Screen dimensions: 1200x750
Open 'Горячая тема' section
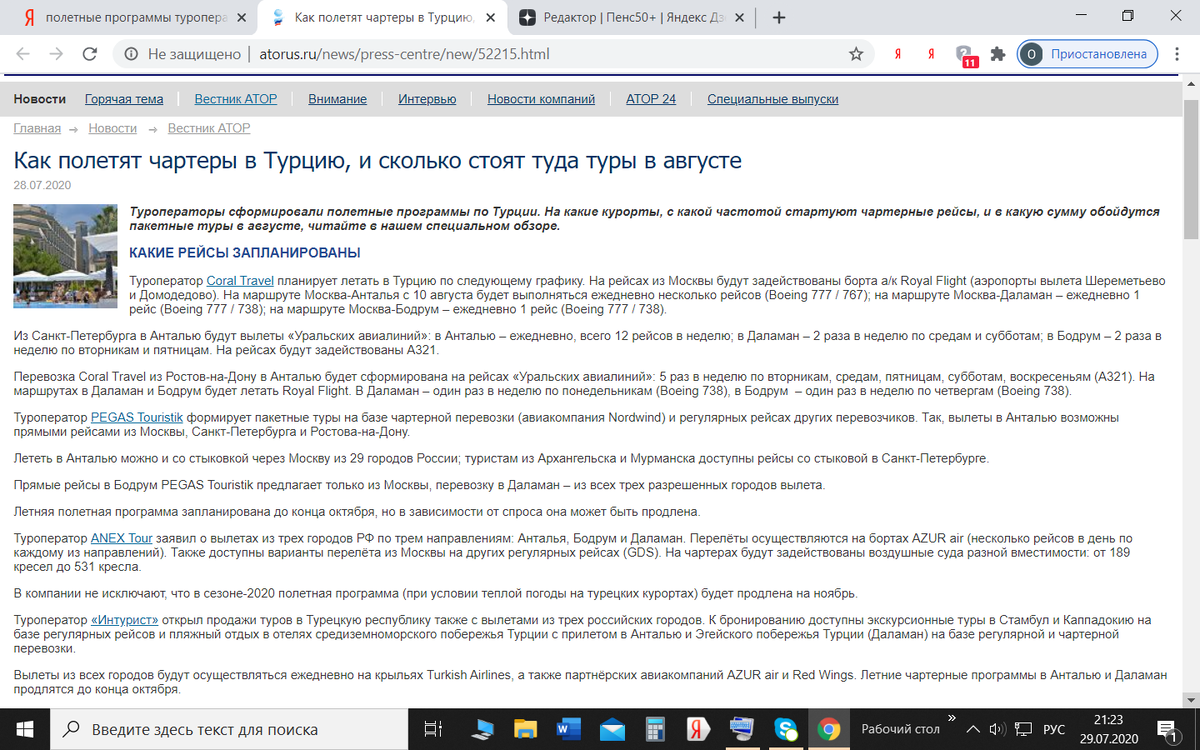pos(124,99)
